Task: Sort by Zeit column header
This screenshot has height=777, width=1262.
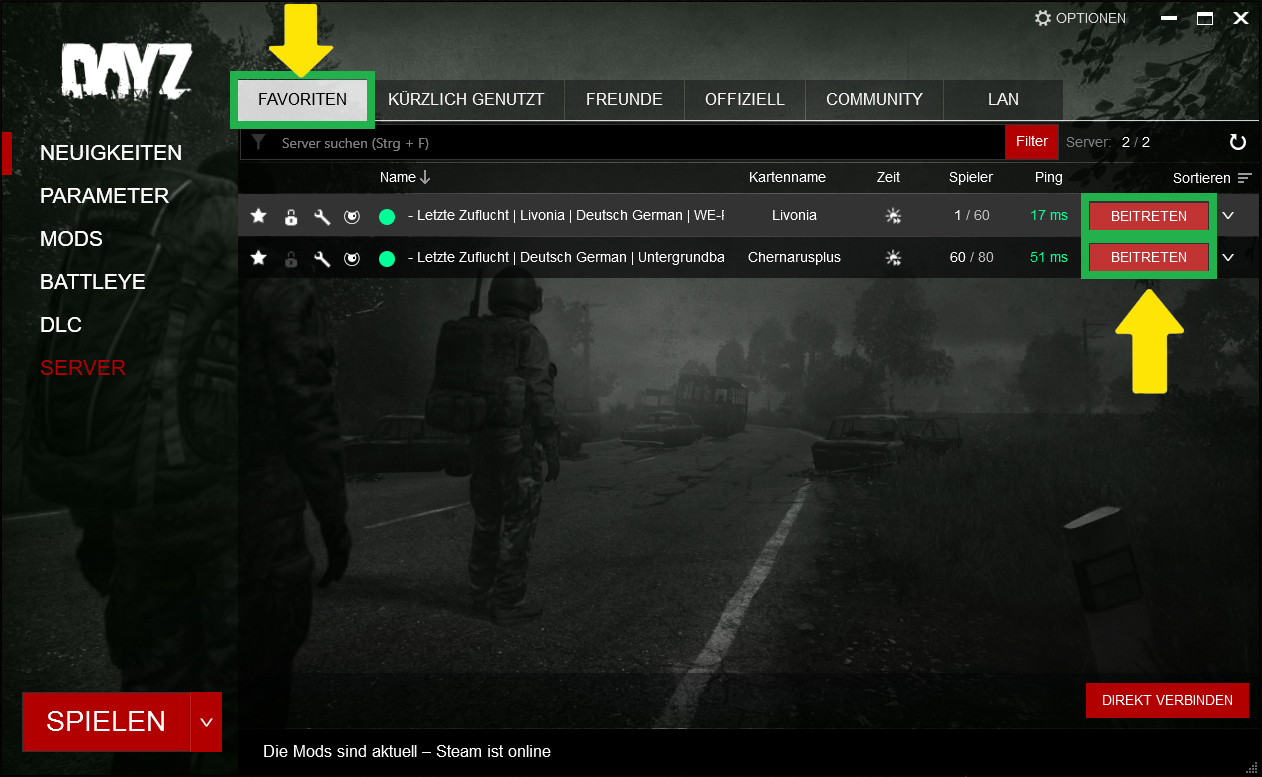Action: [888, 177]
